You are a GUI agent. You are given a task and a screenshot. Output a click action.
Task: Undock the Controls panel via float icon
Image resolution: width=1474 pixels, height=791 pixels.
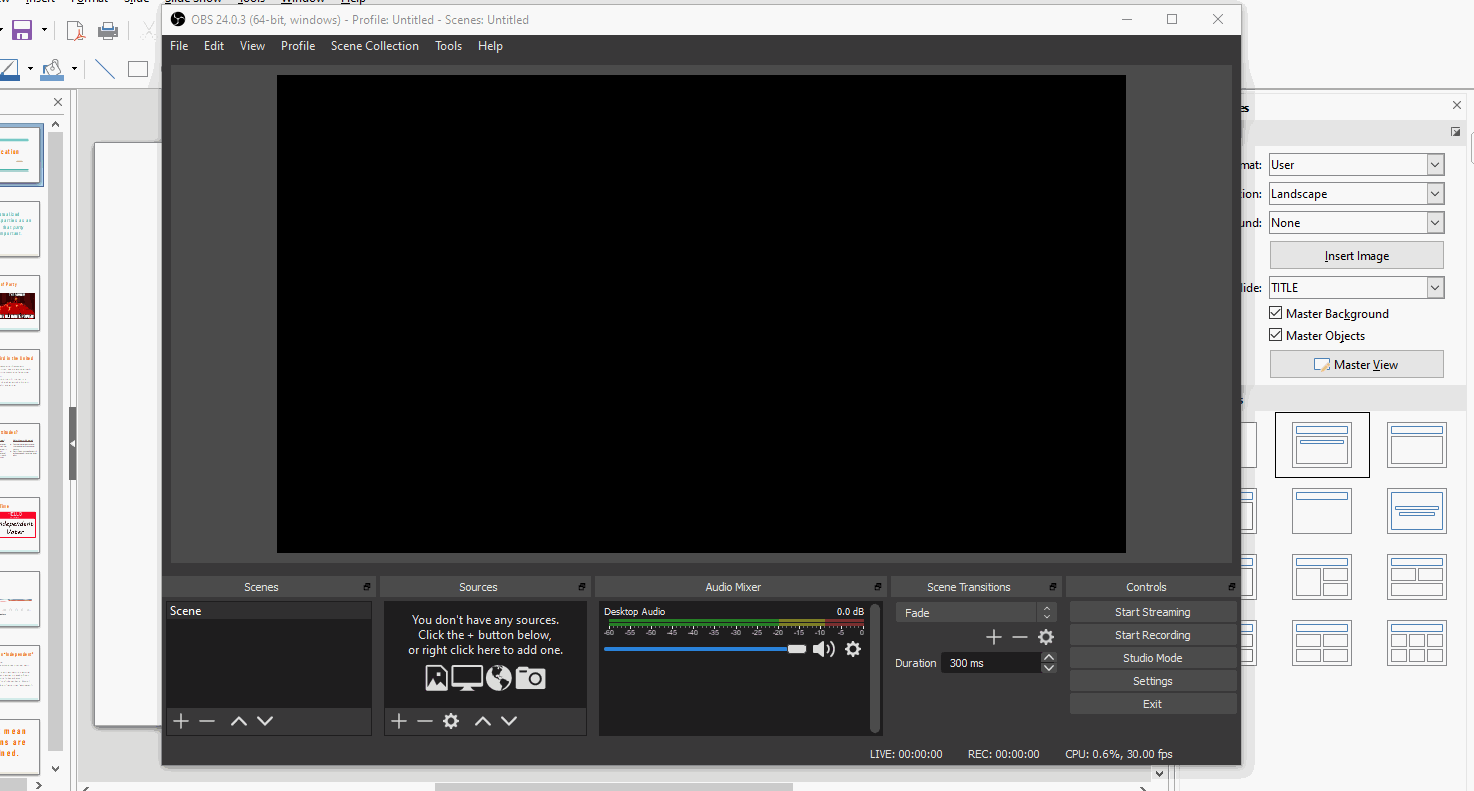1232,587
